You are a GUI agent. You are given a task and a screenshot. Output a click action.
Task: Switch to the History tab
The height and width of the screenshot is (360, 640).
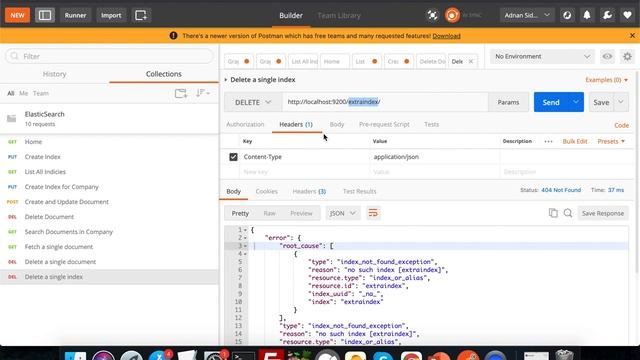click(x=54, y=74)
